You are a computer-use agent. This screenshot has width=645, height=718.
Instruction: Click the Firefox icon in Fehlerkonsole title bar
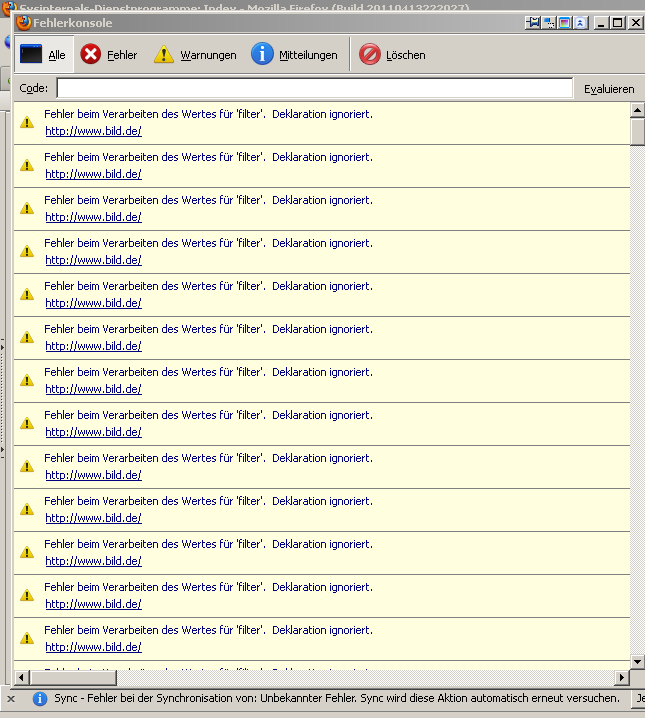tap(24, 22)
